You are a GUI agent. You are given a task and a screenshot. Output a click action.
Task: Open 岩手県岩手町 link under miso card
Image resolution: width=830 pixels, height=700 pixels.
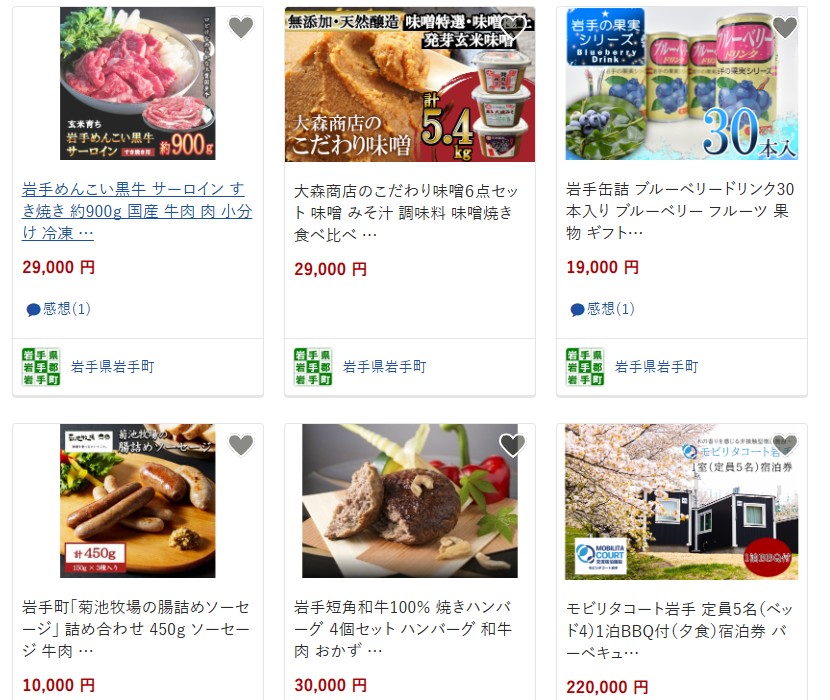point(385,366)
